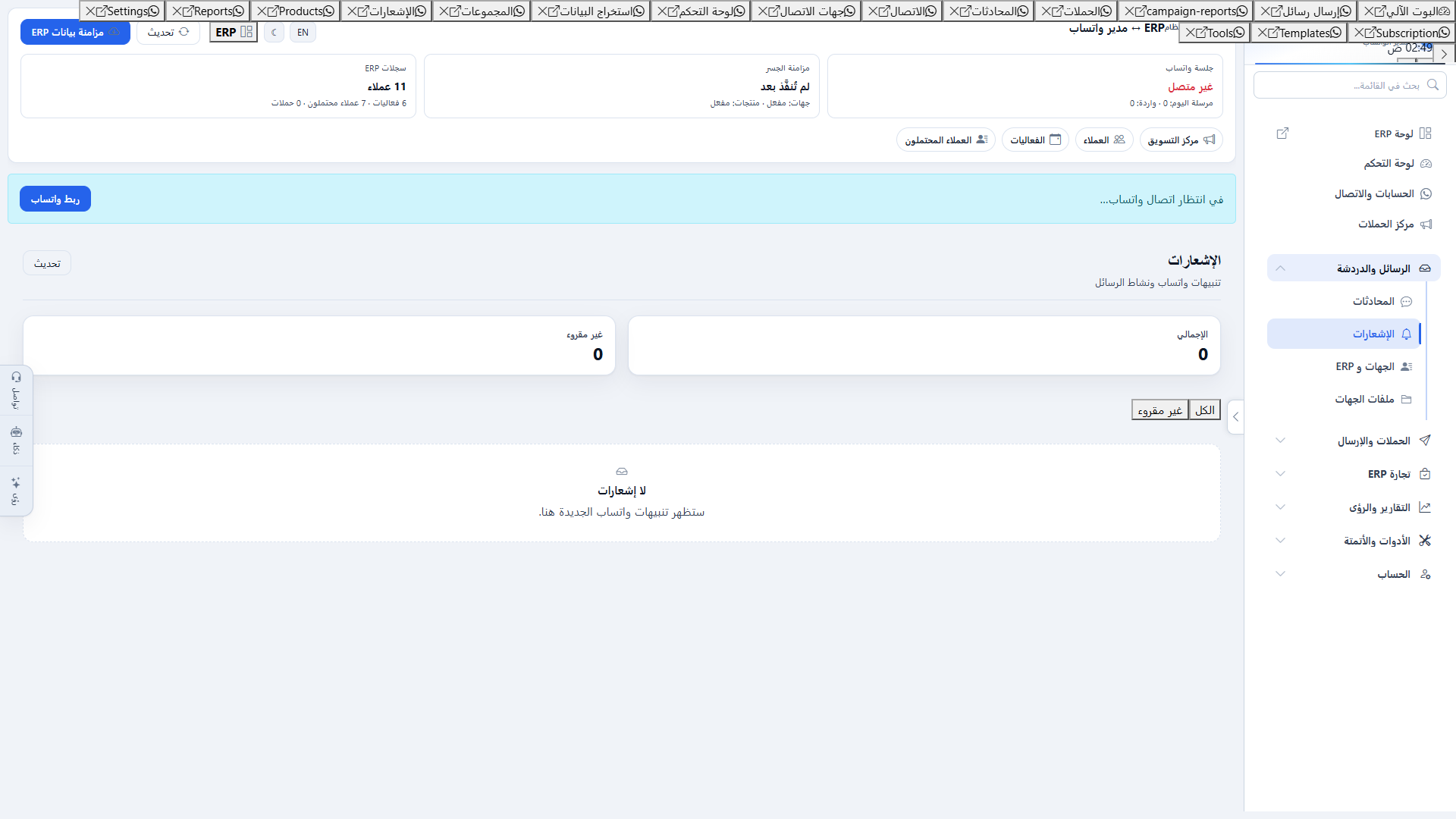Collapse the sidebar with the edge chevron handle
Image resolution: width=1456 pixels, height=819 pixels.
click(1235, 417)
